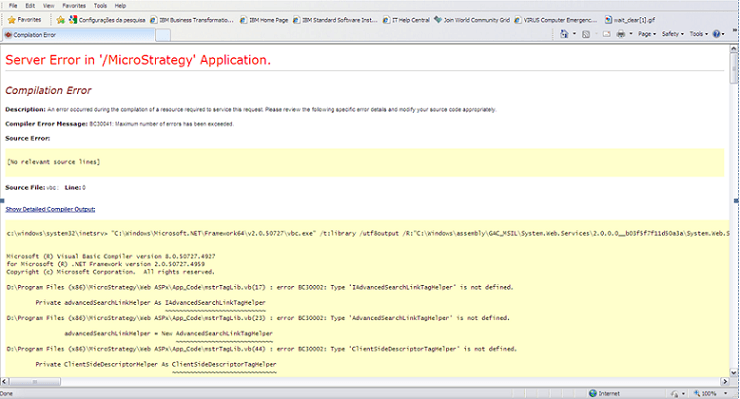The width and height of the screenshot is (740, 399).
Task: Click the 'Microsoft (R) Visual Basic Compiler version' line
Action: pyautogui.click(x=111, y=256)
